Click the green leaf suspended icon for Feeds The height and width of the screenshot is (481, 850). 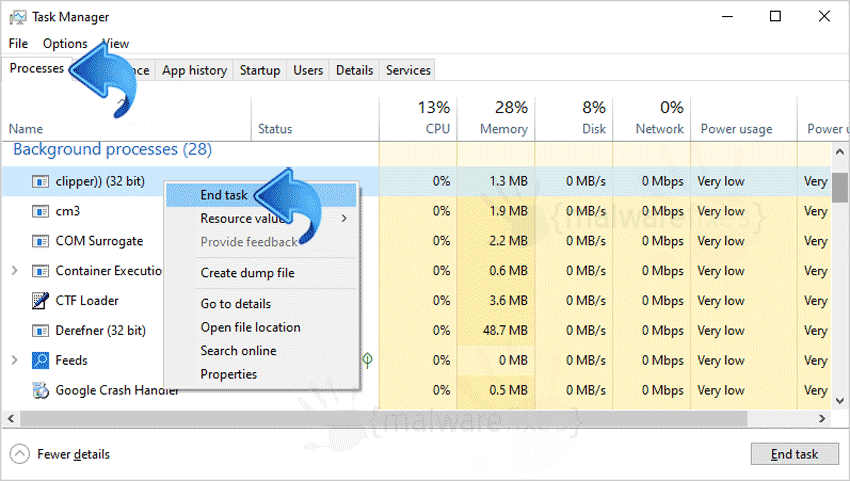(368, 360)
